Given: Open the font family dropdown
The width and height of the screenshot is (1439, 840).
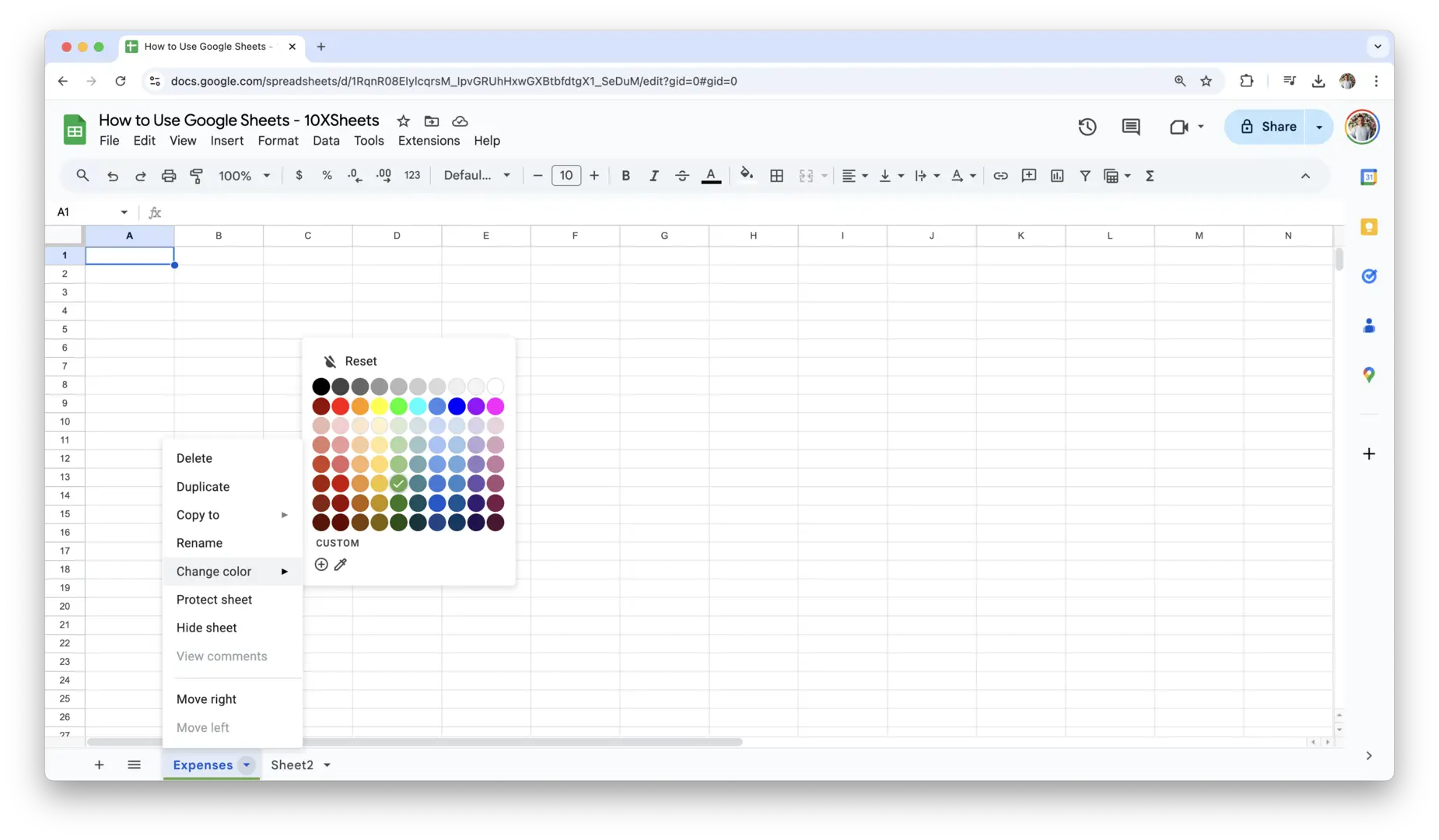Looking at the screenshot, I should 476,176.
